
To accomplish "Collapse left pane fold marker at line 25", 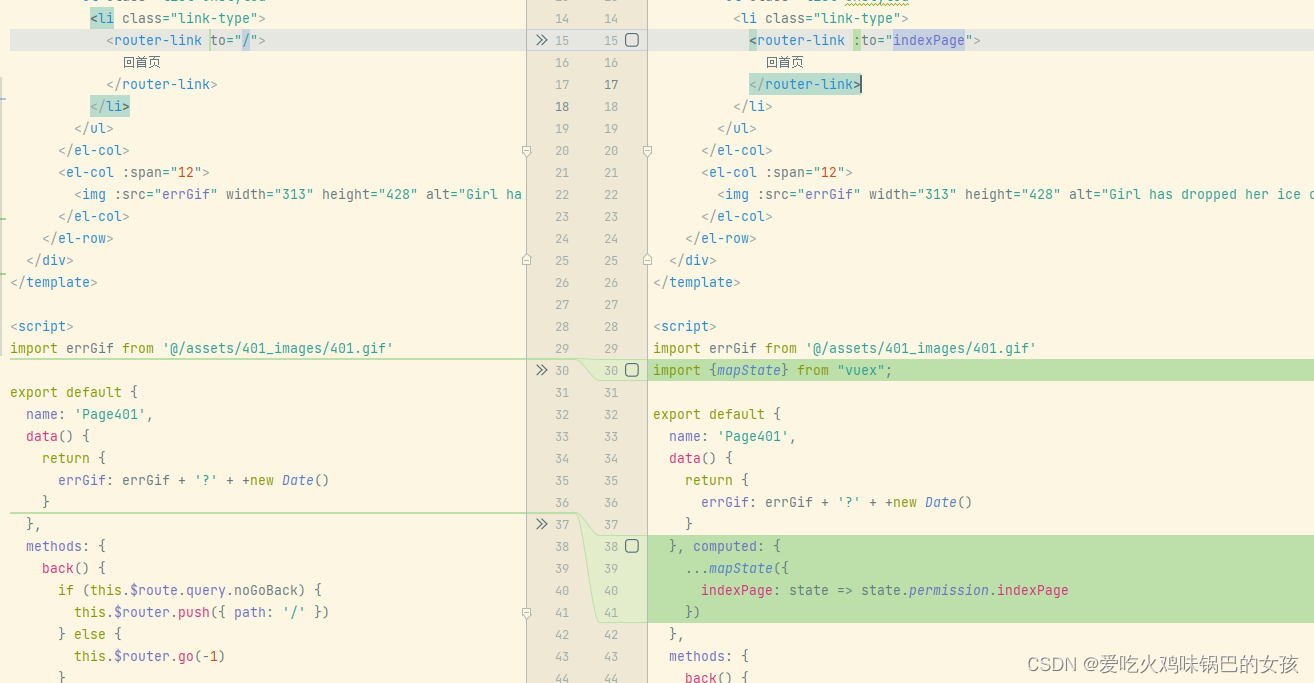I will click(x=526, y=260).
